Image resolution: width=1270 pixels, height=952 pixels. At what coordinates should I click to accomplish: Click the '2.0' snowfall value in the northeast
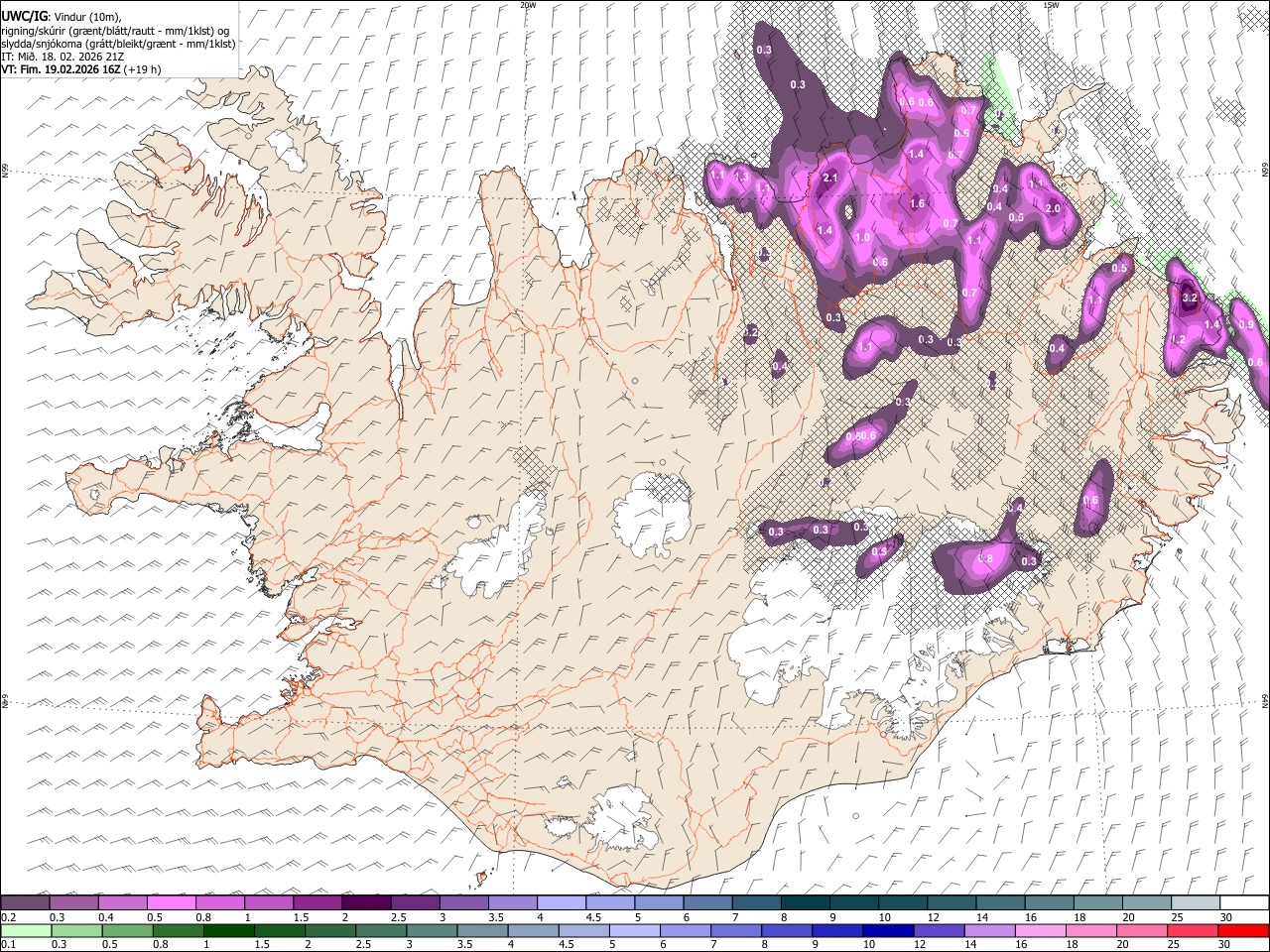pos(1054,208)
